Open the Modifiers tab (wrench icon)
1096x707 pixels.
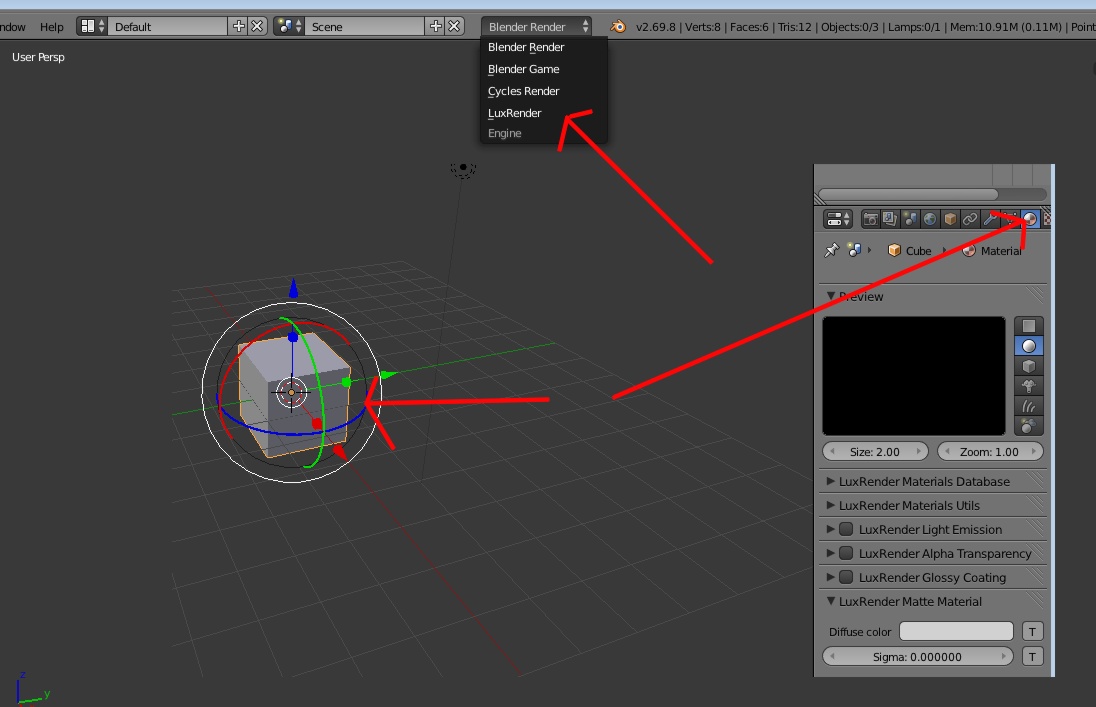990,219
